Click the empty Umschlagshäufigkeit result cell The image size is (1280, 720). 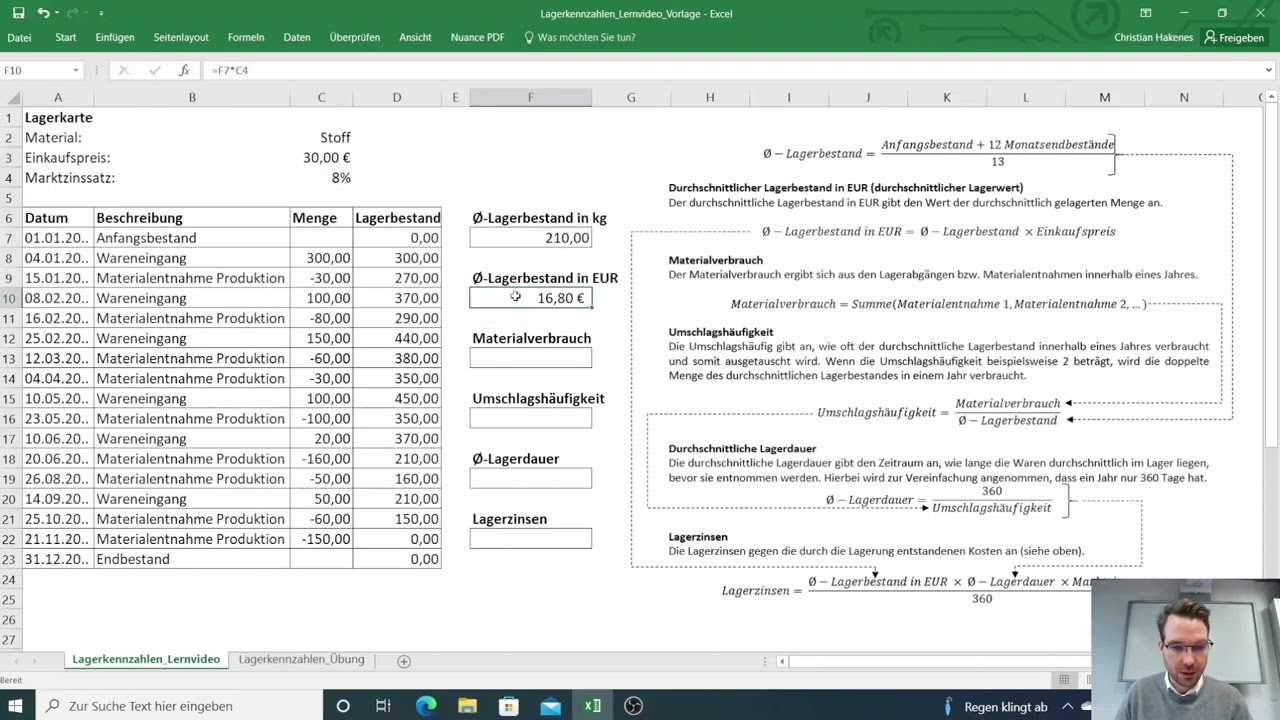530,418
